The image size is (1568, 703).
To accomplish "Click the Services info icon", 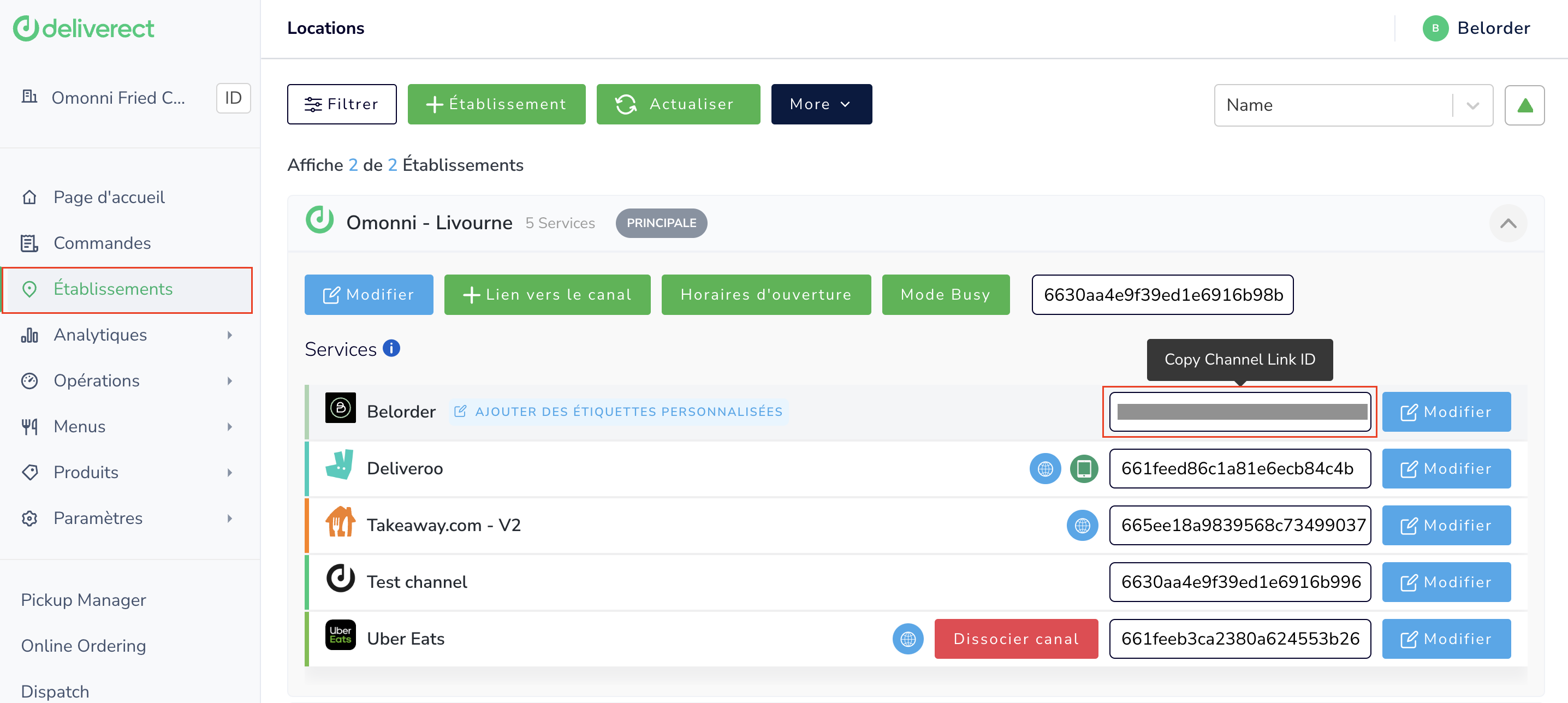I will 391,348.
